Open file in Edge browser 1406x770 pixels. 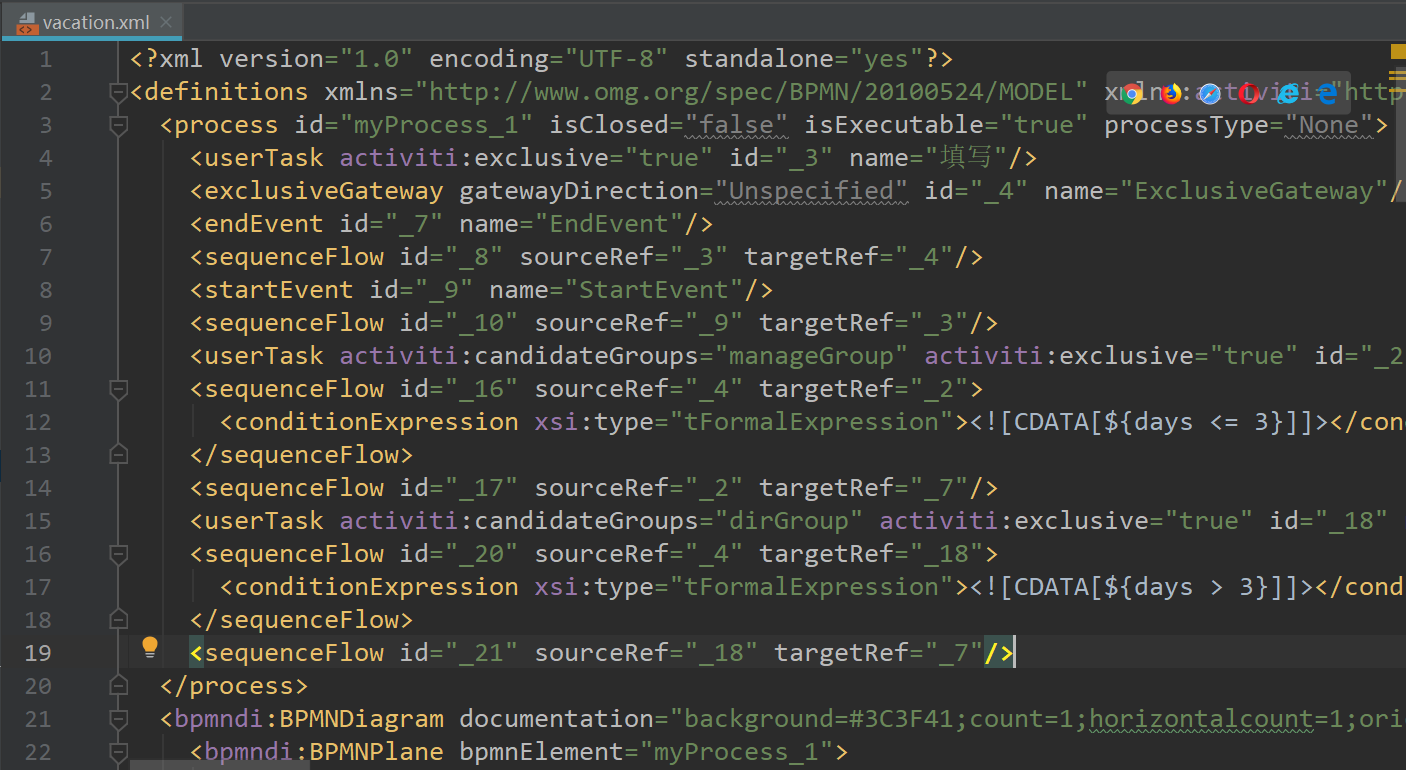(1327, 94)
